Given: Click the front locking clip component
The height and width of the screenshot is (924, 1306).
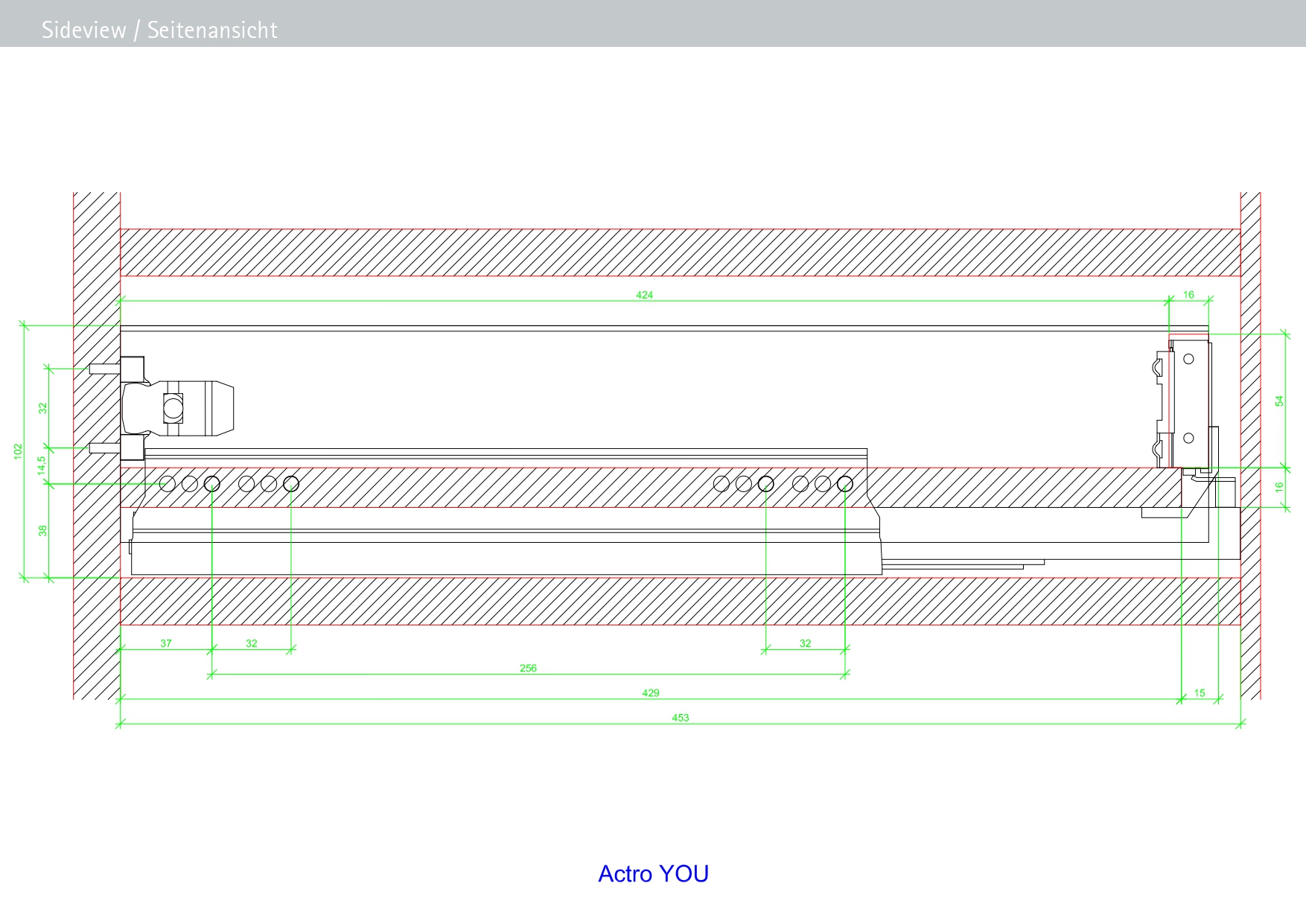Looking at the screenshot, I should pos(179,407).
